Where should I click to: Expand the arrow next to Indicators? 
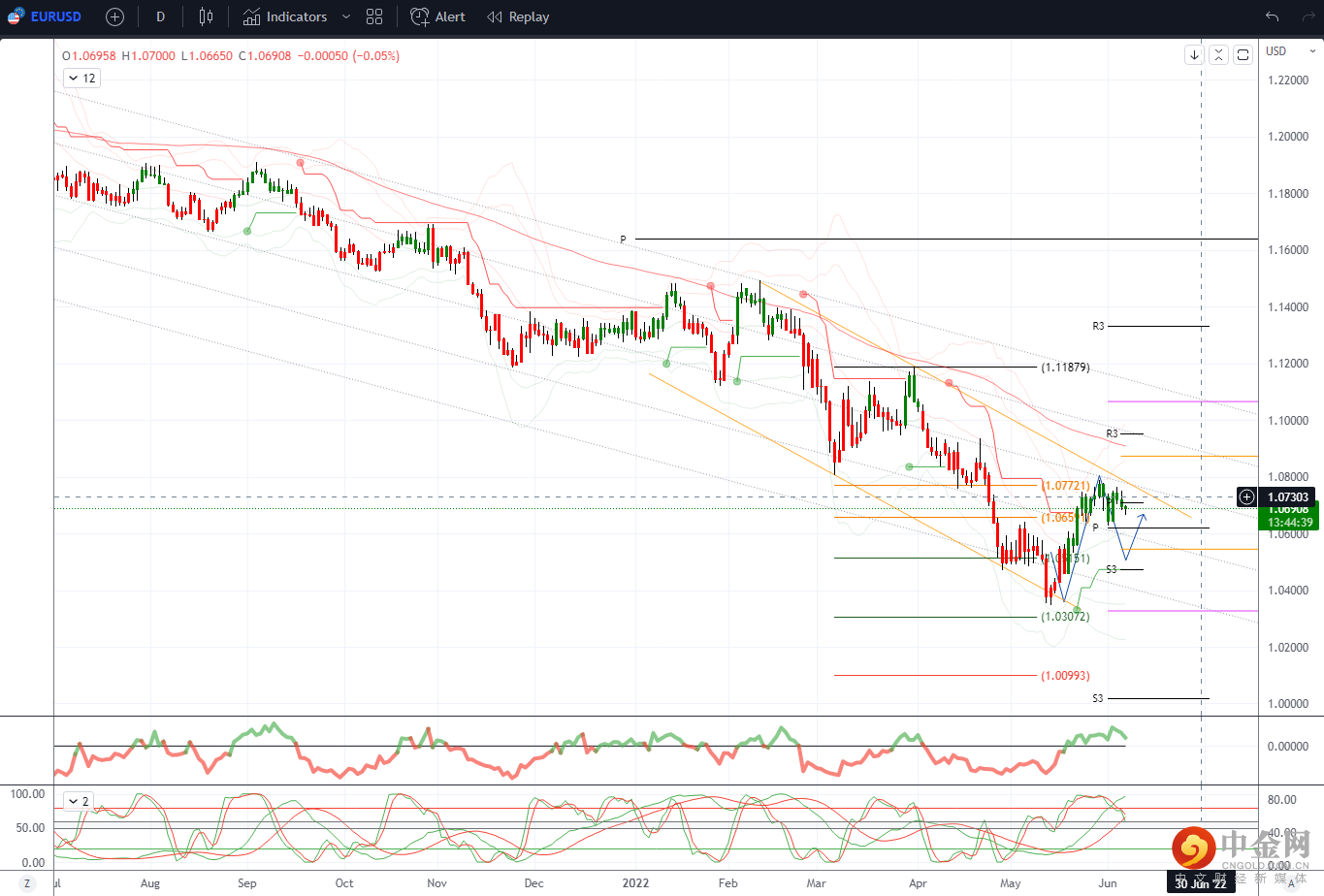pyautogui.click(x=346, y=16)
